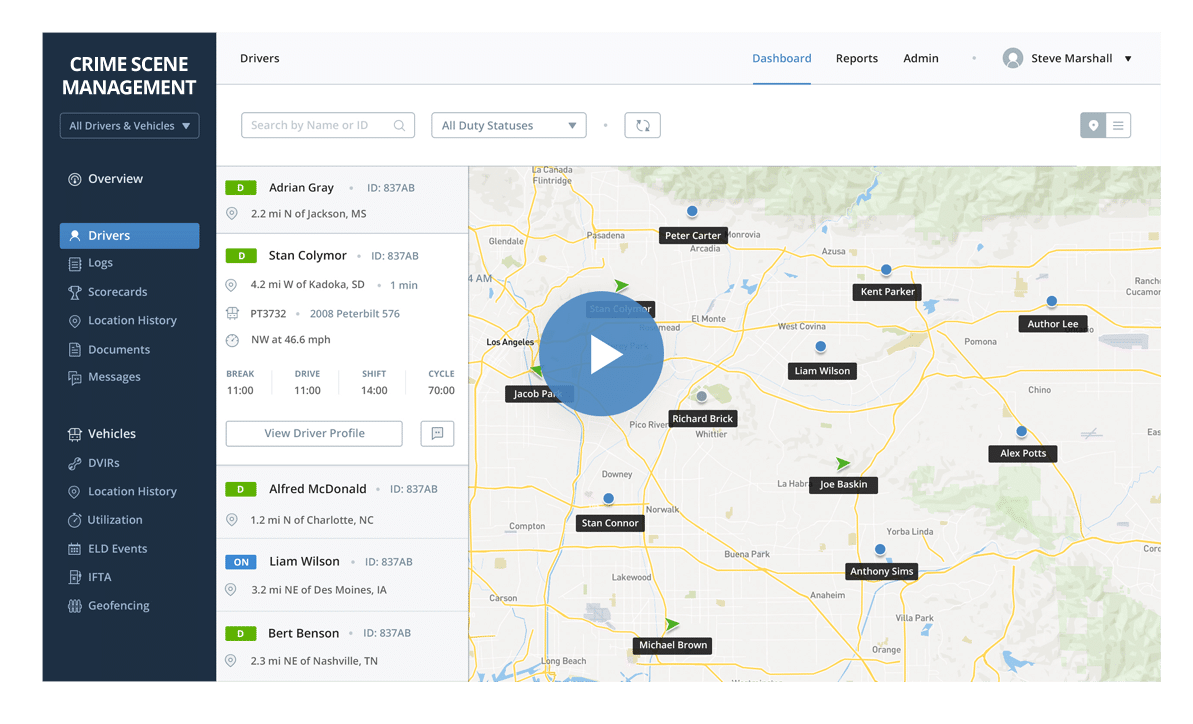Viewport: 1193px width, 724px height.
Task: Select the Peter Carter map marker
Action: coord(692,211)
